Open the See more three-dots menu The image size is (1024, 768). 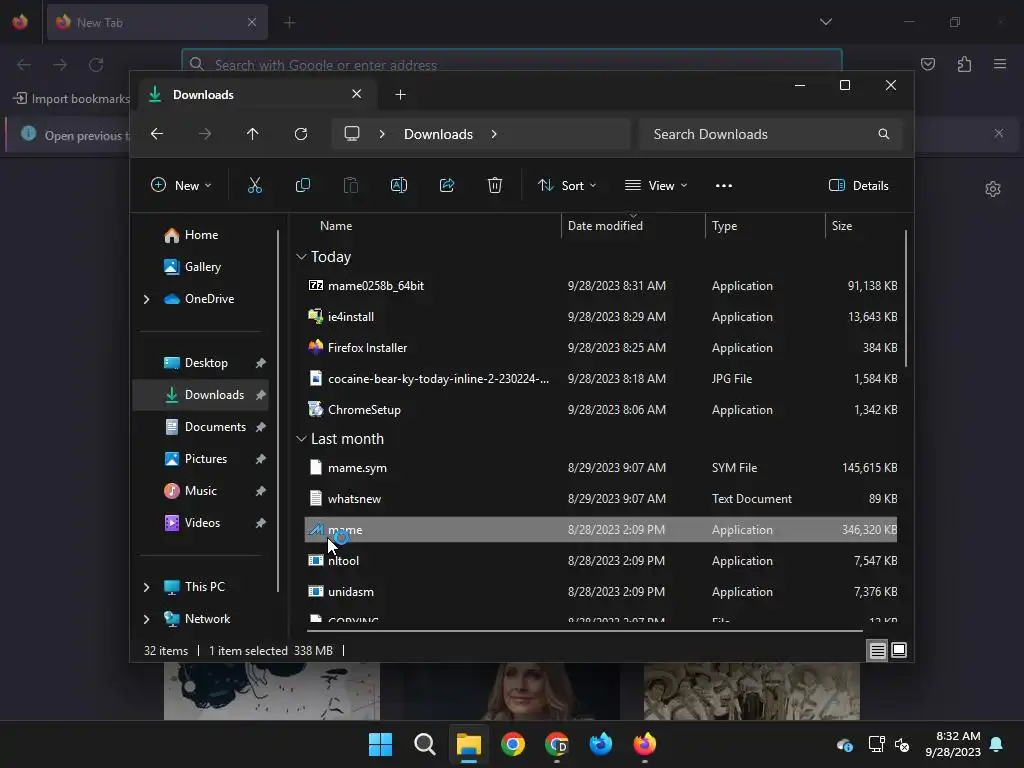point(724,185)
